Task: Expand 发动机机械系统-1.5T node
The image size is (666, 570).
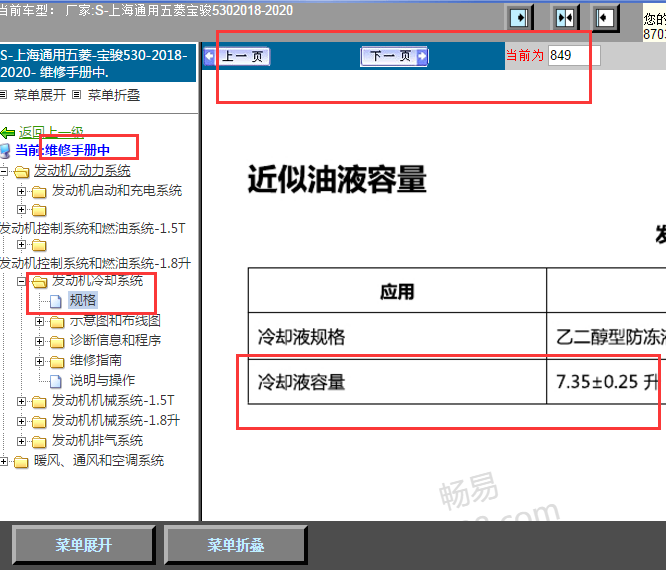Action: point(21,401)
